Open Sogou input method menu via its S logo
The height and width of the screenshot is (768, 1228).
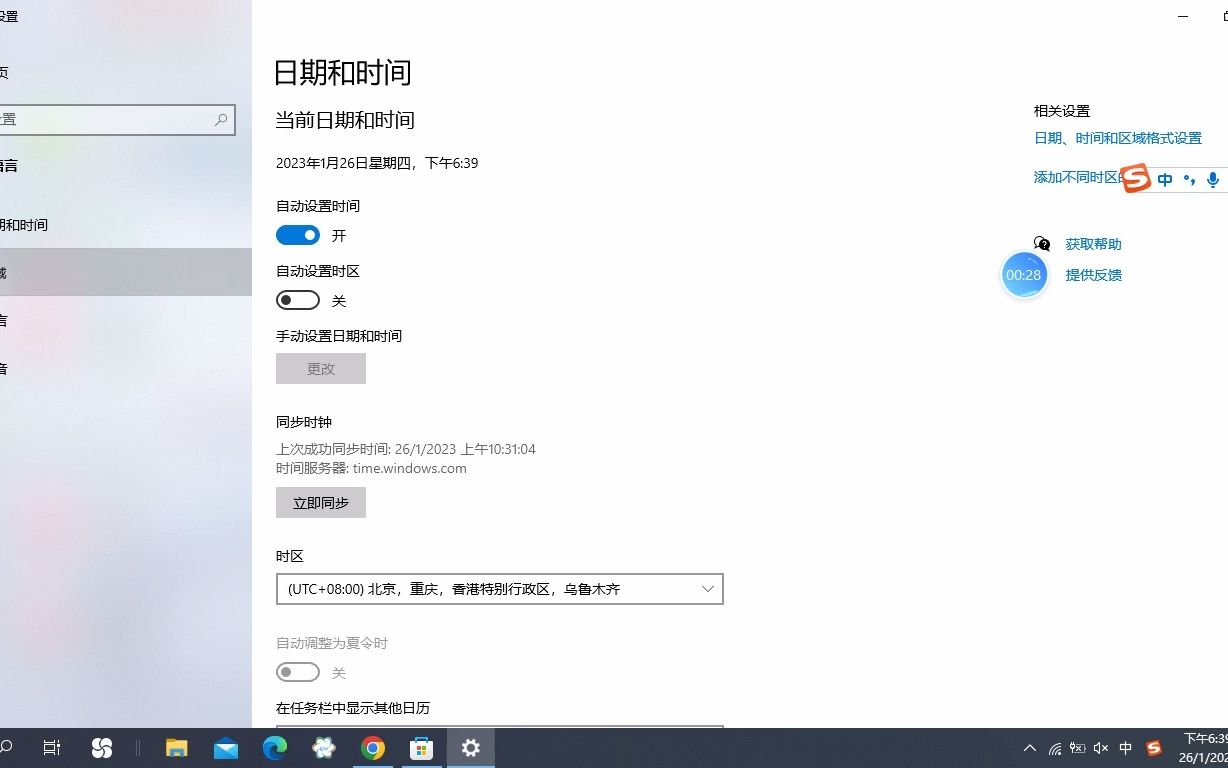pyautogui.click(x=1135, y=179)
